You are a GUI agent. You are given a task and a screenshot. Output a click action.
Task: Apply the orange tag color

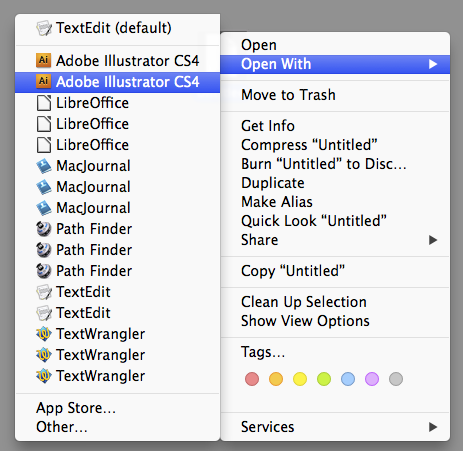pos(276,379)
